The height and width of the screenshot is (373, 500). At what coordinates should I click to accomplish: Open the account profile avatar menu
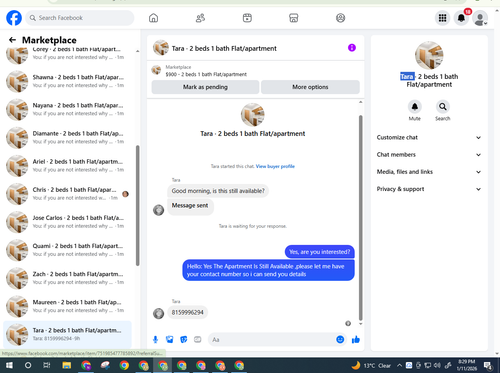pyautogui.click(x=480, y=18)
